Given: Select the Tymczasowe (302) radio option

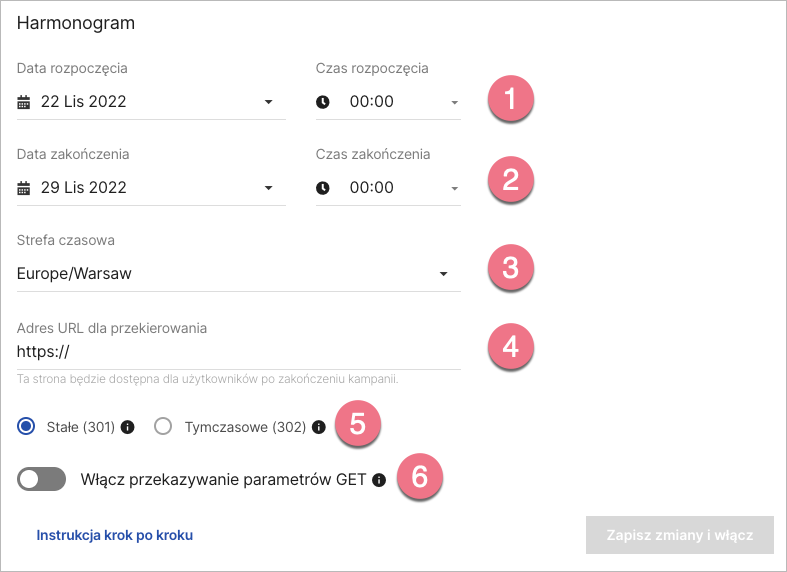Looking at the screenshot, I should coord(164,427).
